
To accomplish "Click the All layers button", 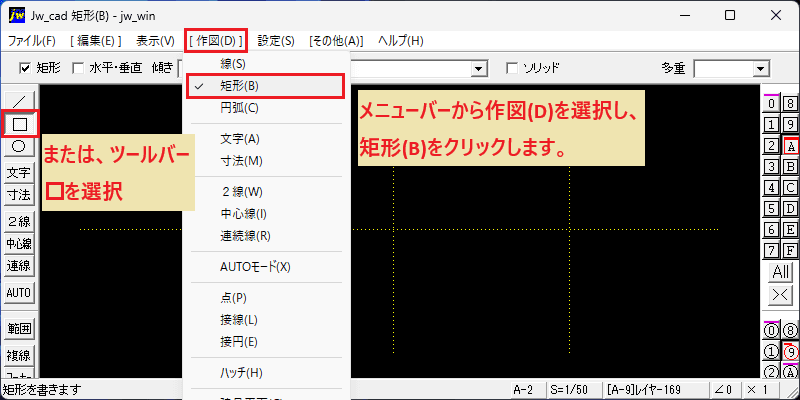I will pyautogui.click(x=781, y=272).
